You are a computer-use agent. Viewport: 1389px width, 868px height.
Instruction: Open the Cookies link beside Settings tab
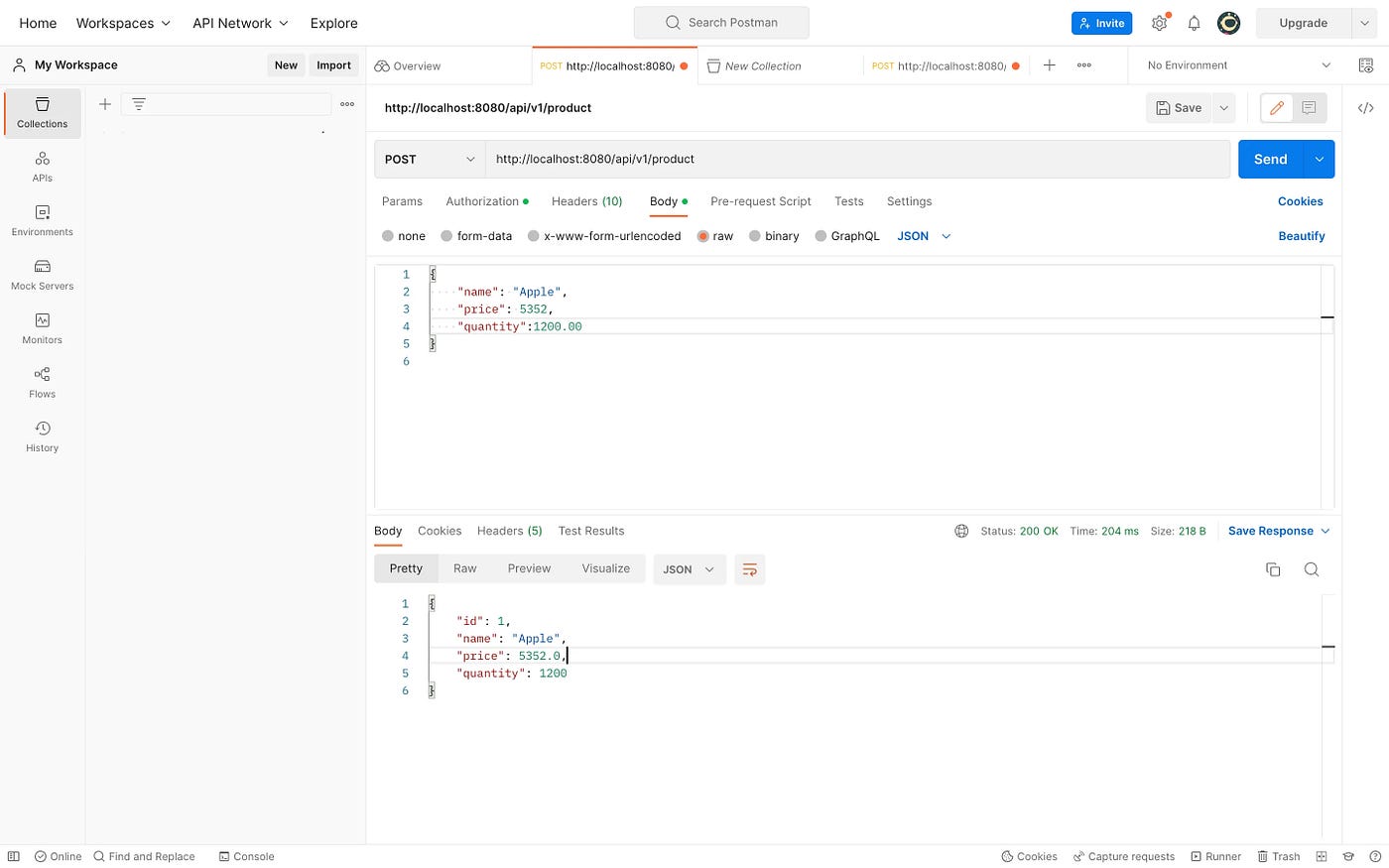coord(1300,201)
